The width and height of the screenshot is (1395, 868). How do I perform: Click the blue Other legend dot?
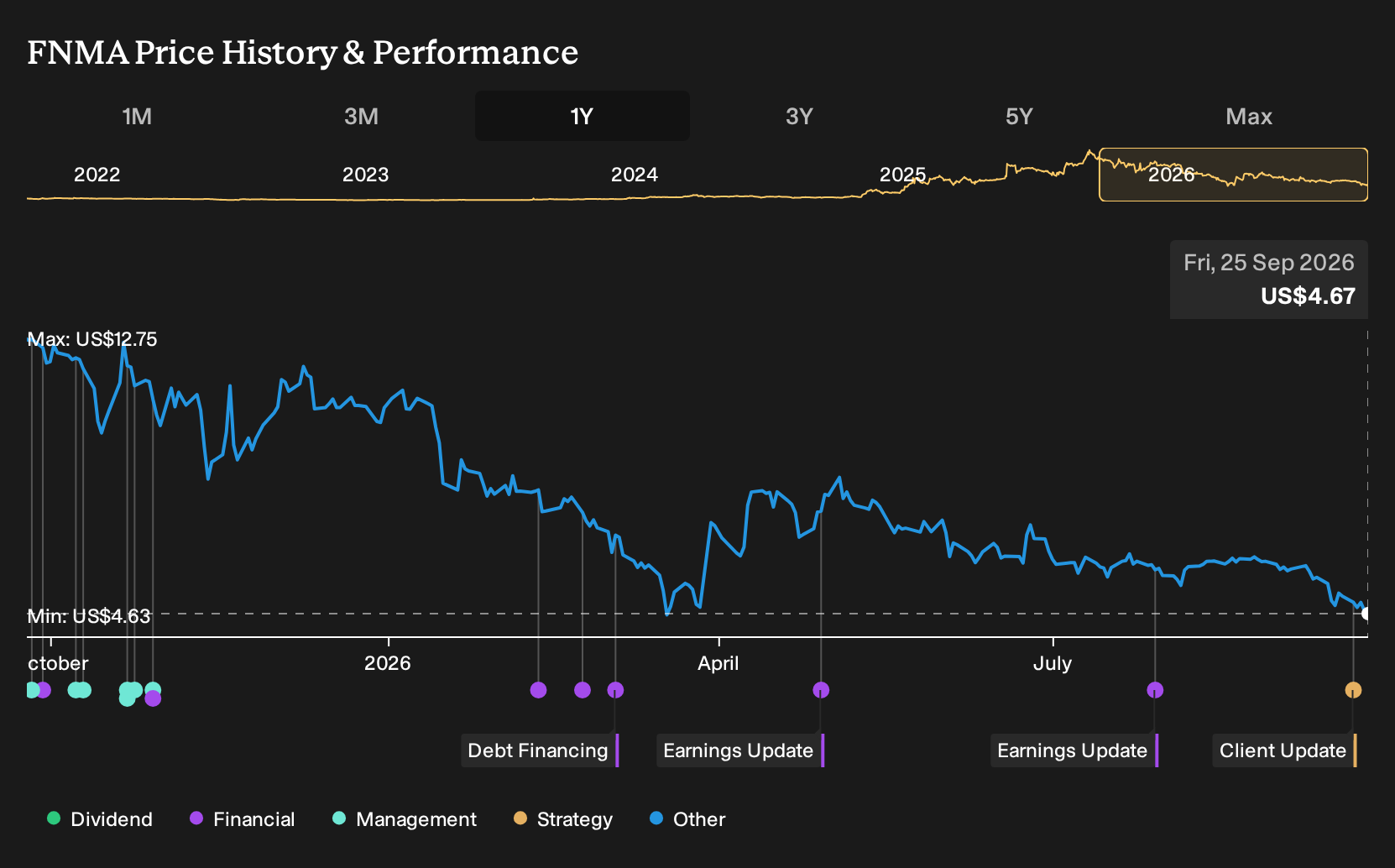656,818
